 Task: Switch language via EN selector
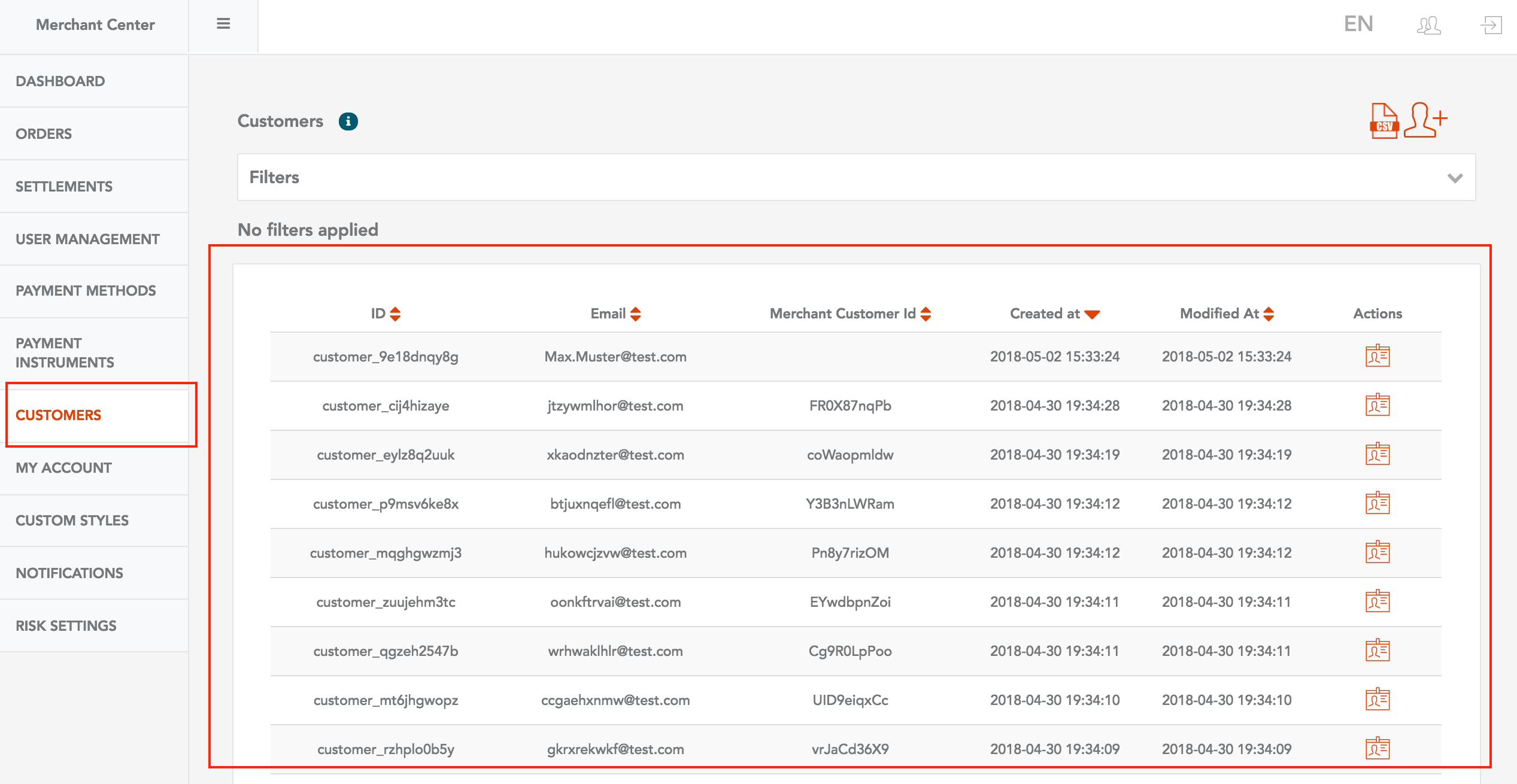pyautogui.click(x=1358, y=24)
